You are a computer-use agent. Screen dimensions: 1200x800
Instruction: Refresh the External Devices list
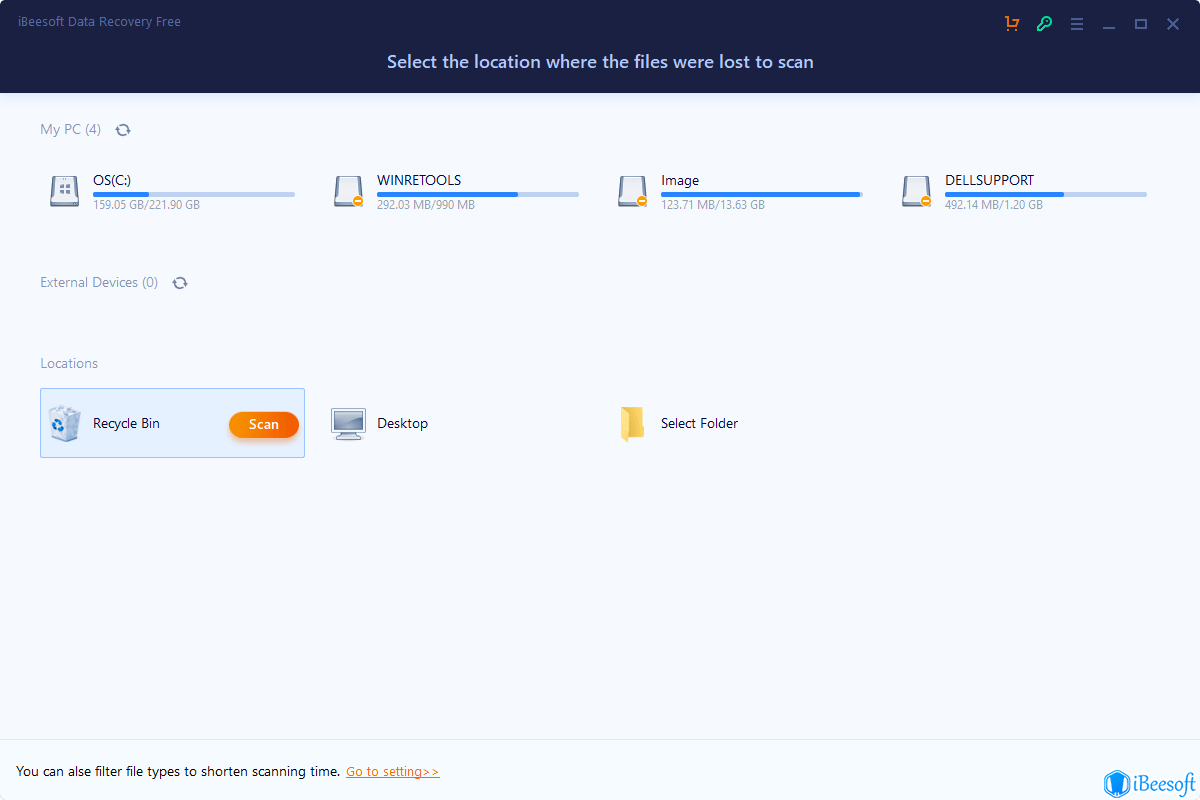pyautogui.click(x=180, y=283)
